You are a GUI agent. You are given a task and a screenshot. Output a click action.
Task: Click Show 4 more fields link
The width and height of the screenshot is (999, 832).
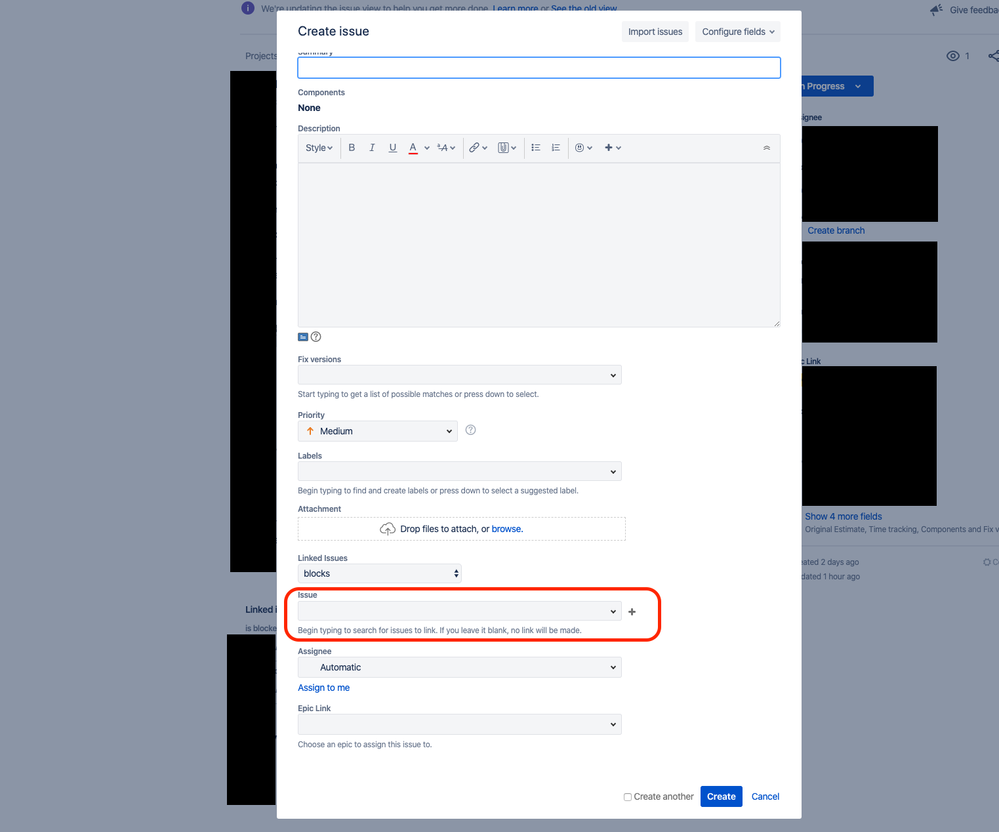tap(843, 517)
